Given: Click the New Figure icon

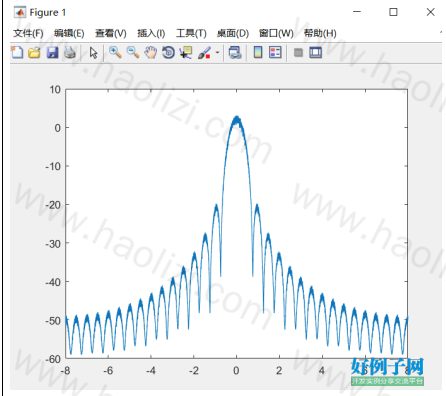Looking at the screenshot, I should (17, 53).
